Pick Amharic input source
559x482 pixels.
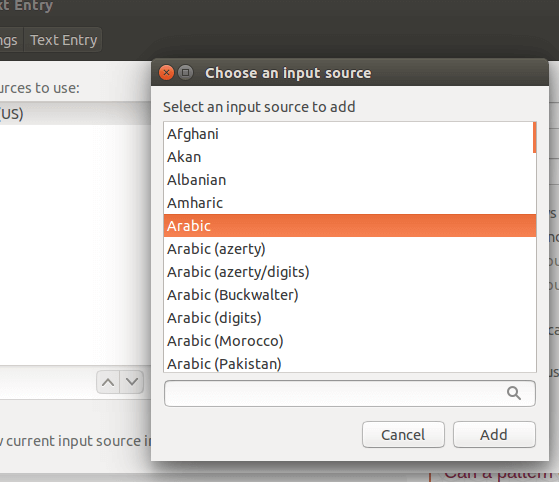coord(350,203)
